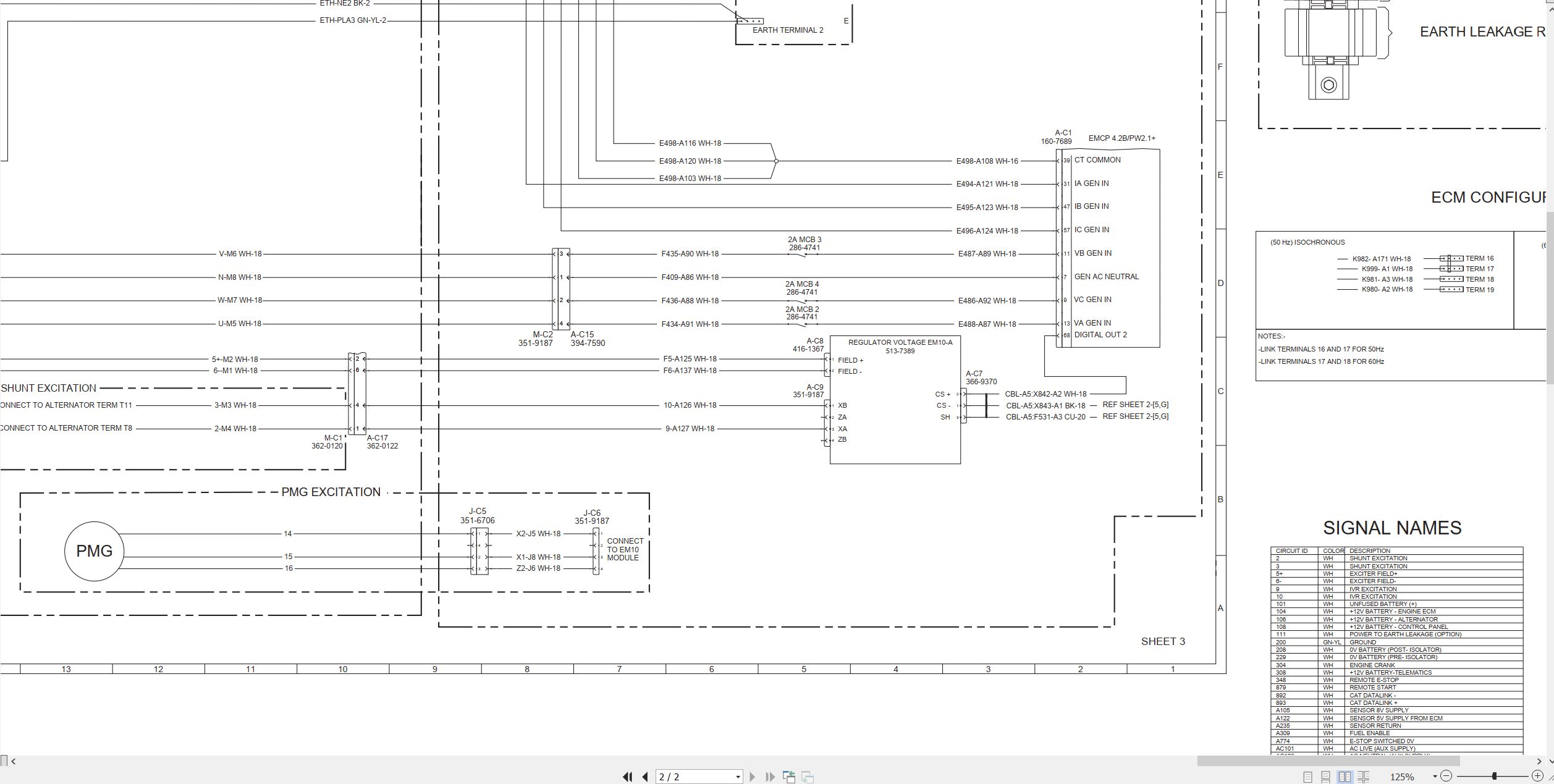Go to the previous page
The image size is (1554, 784).
point(645,777)
